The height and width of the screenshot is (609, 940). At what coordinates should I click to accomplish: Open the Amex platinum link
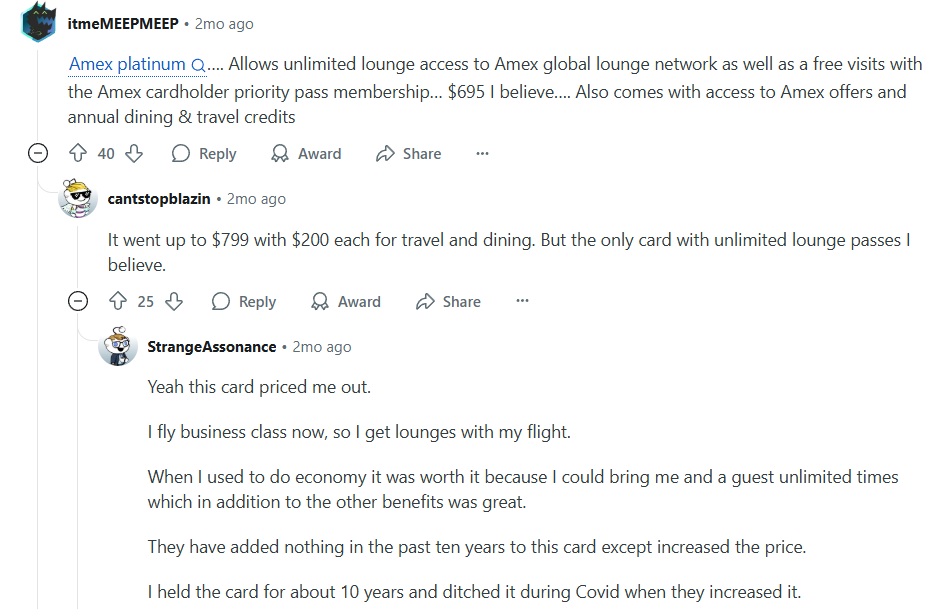128,65
